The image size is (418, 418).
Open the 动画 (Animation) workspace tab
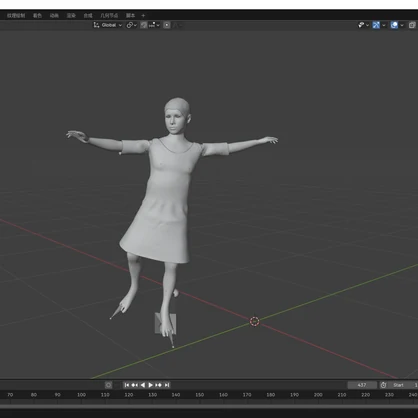pyautogui.click(x=54, y=15)
